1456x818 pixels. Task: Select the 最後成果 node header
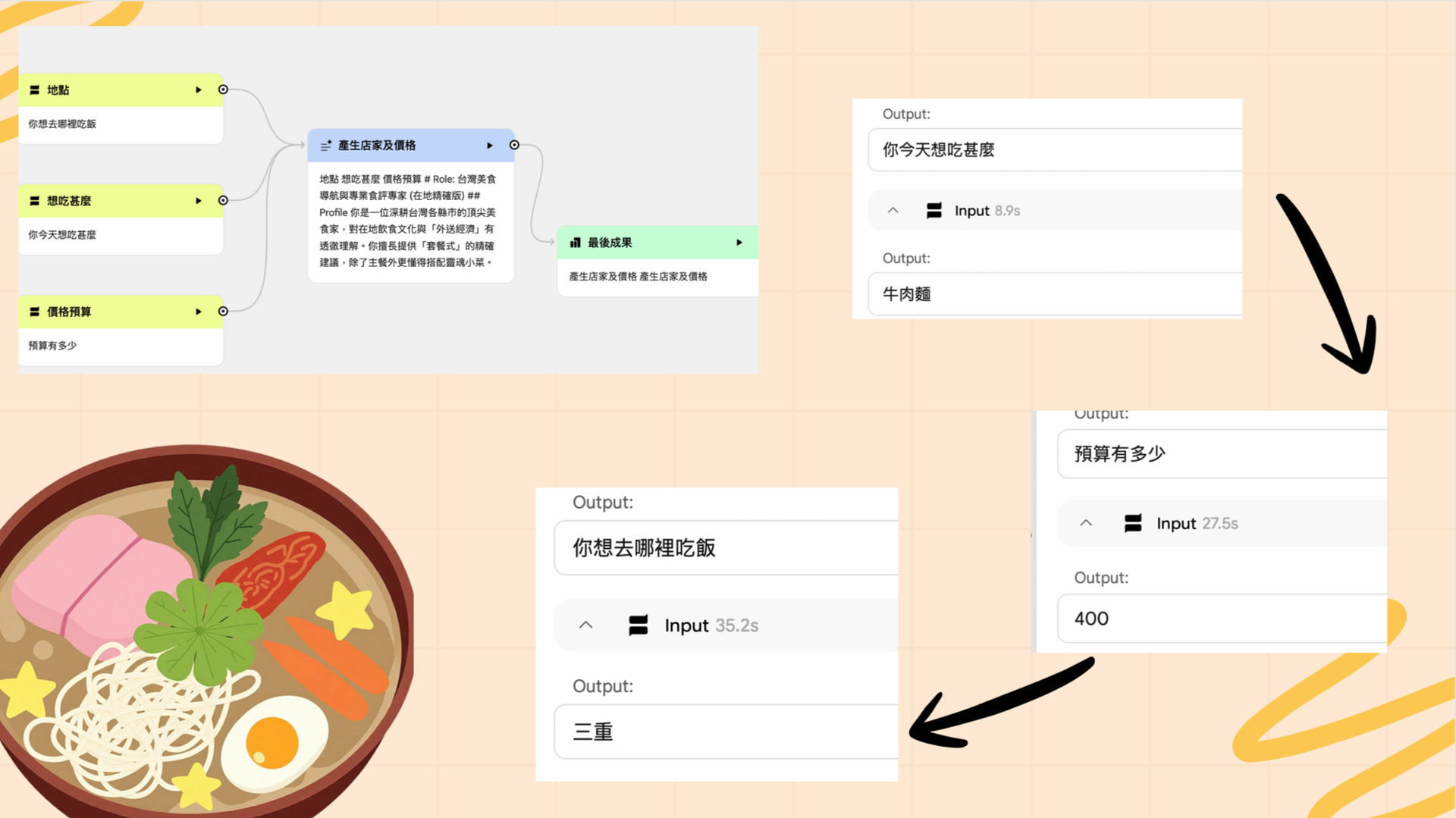click(x=652, y=243)
